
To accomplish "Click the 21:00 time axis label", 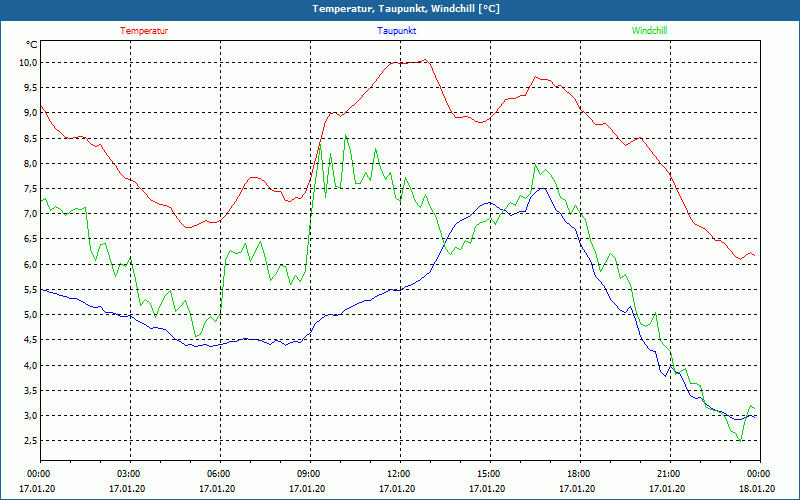I will pyautogui.click(x=670, y=473).
